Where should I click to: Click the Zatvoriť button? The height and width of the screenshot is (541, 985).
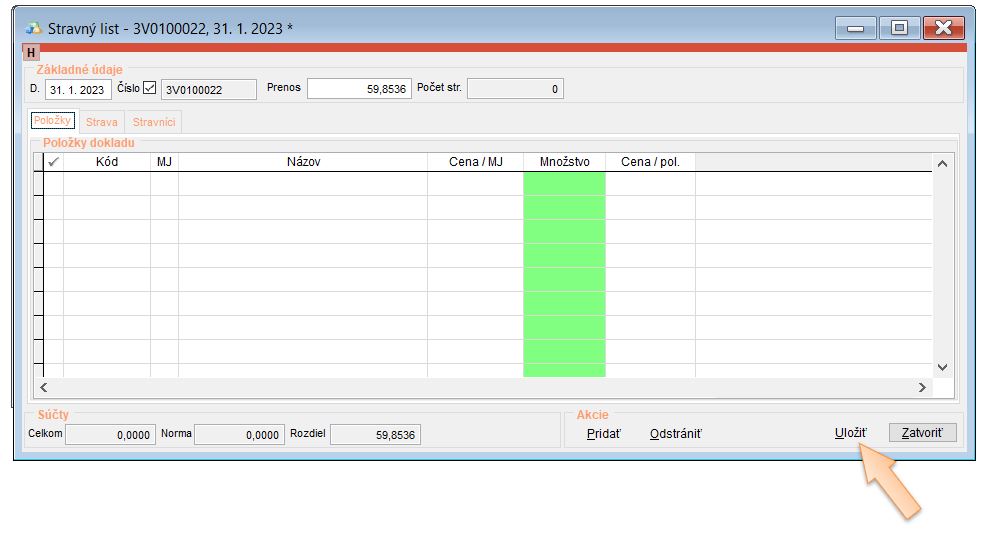click(x=922, y=433)
